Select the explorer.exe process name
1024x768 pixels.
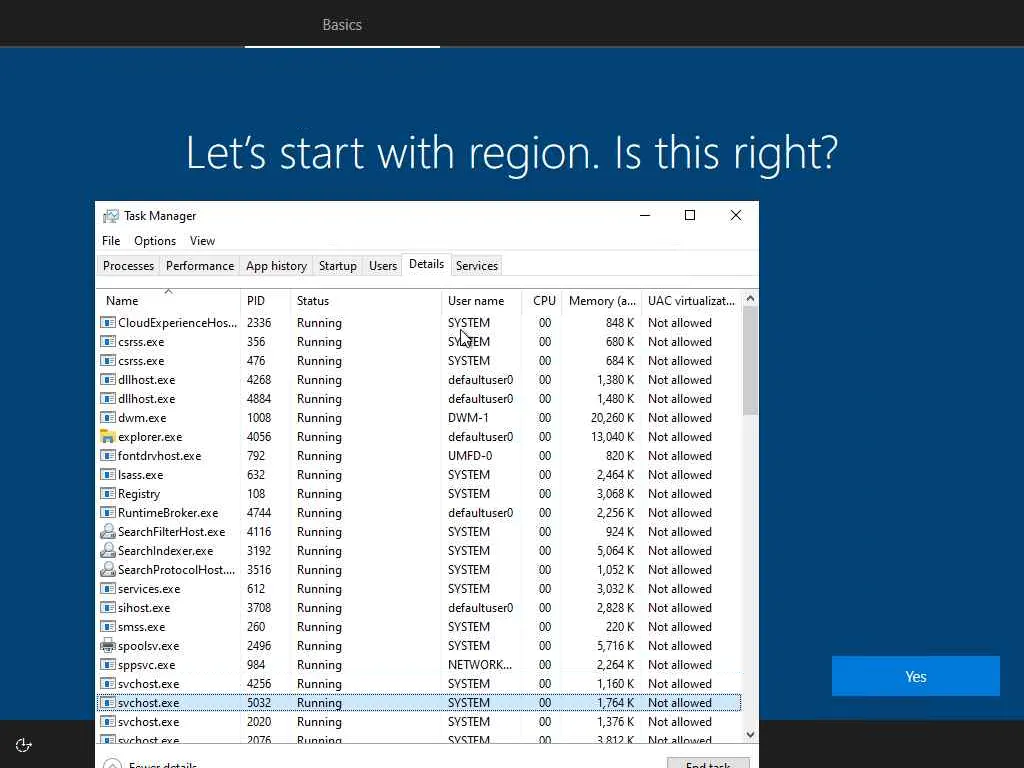150,437
